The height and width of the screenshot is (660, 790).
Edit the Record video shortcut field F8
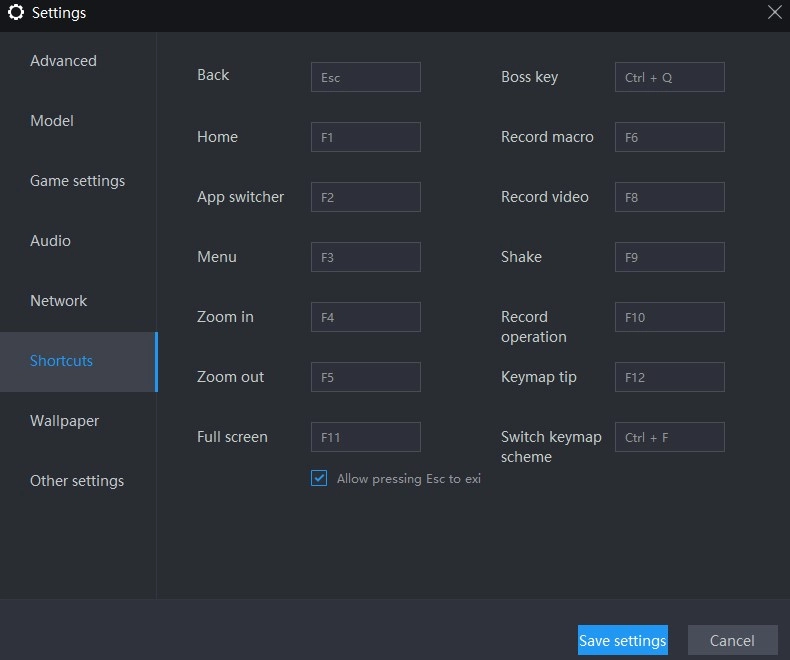(x=670, y=197)
